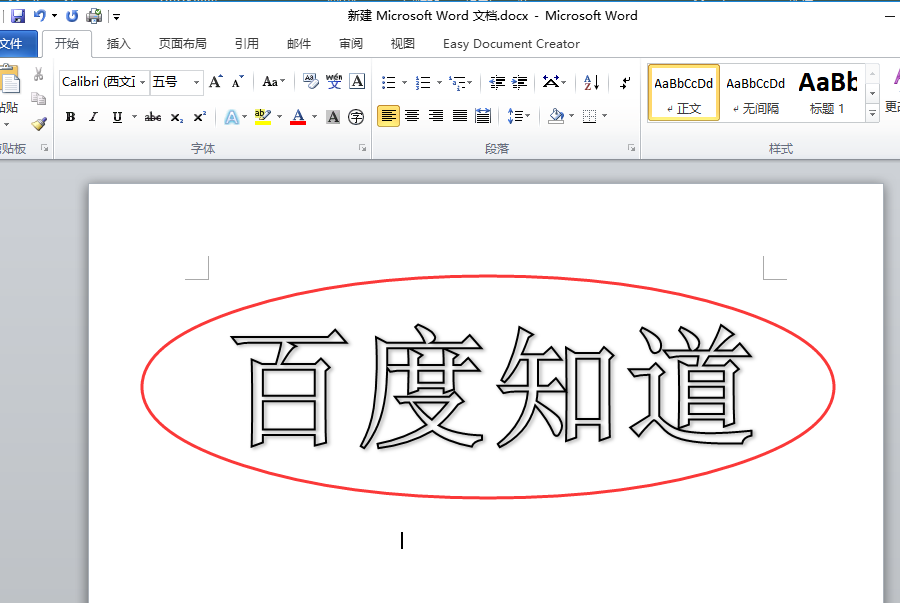Apply the red font color
900x603 pixels.
pyautogui.click(x=298, y=117)
